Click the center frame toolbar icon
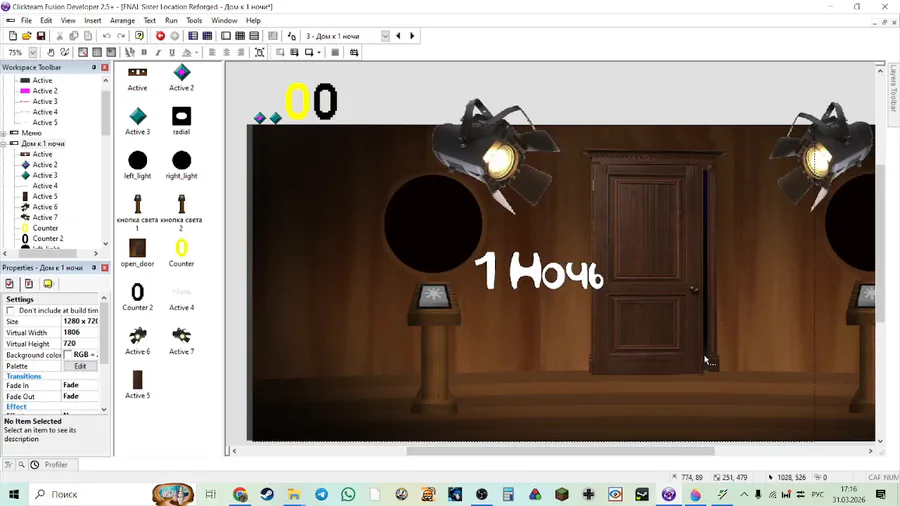 259,52
